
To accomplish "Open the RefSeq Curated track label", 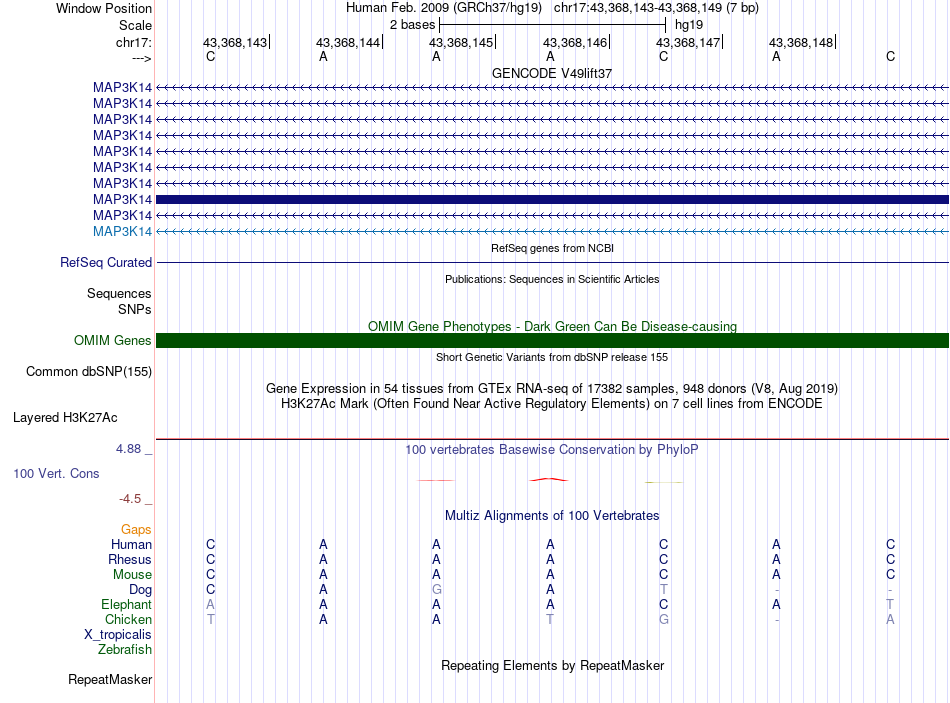I will (106, 262).
